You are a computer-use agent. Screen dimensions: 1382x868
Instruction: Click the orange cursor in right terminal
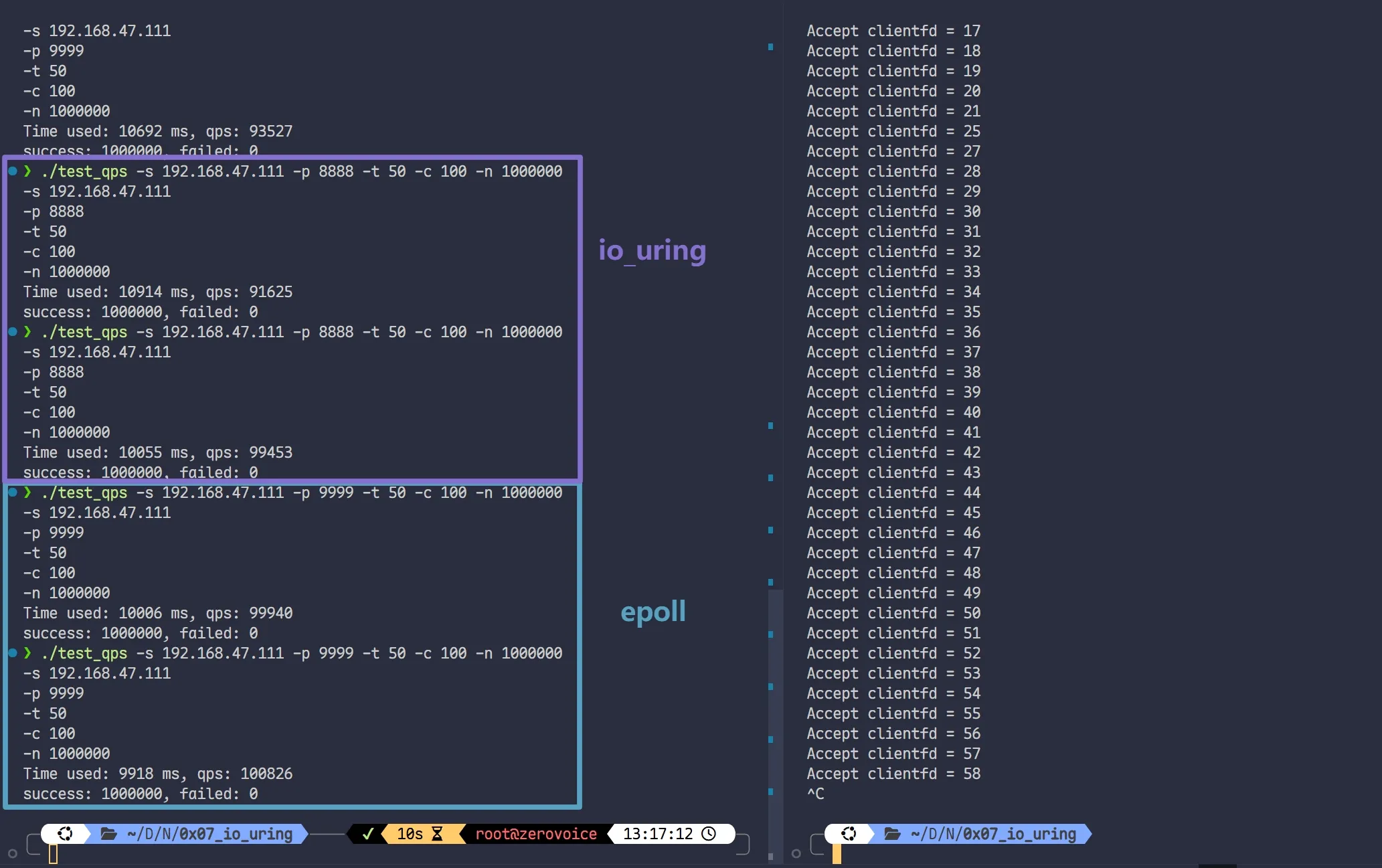(837, 854)
